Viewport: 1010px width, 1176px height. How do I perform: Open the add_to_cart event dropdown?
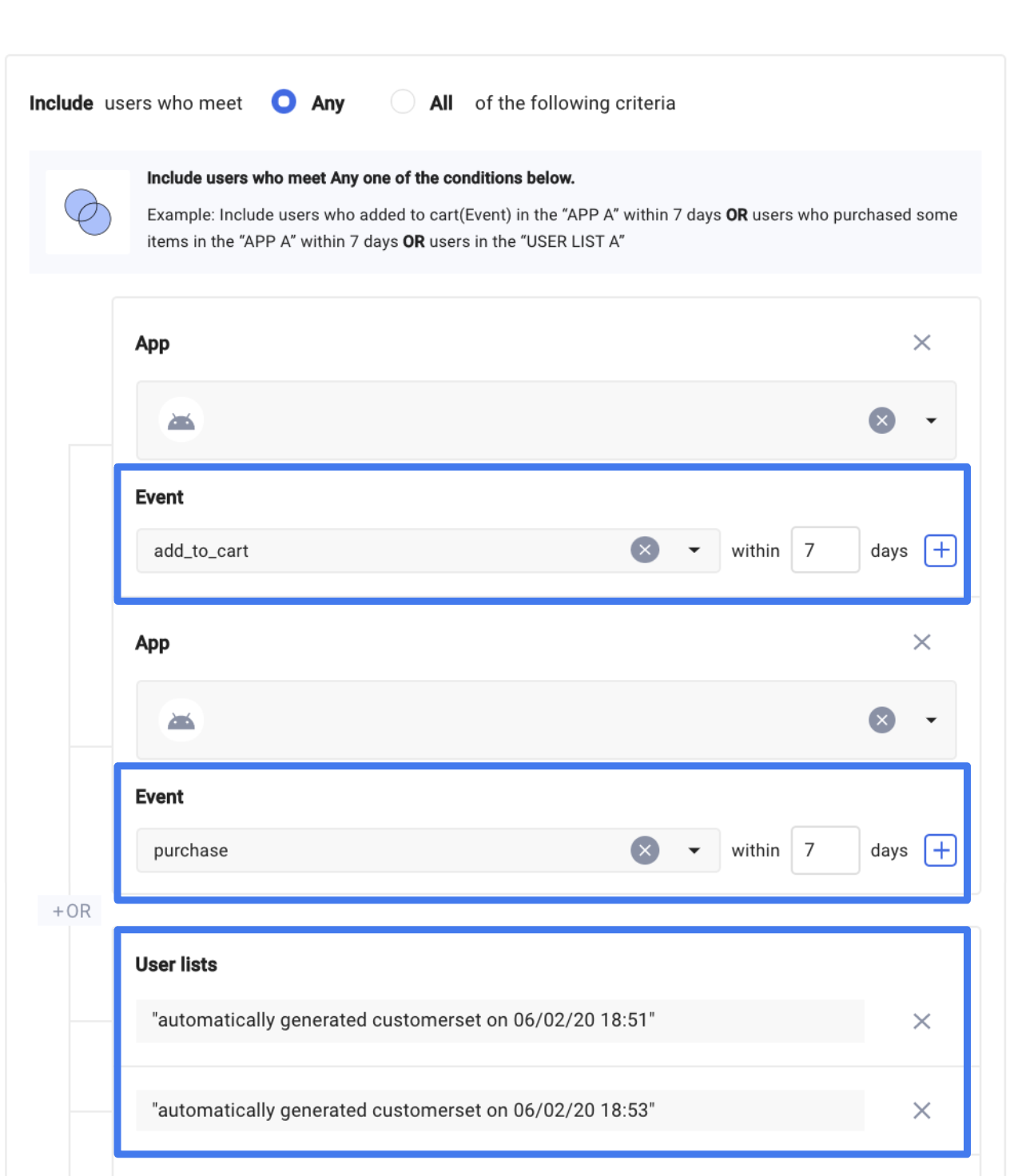click(x=694, y=550)
